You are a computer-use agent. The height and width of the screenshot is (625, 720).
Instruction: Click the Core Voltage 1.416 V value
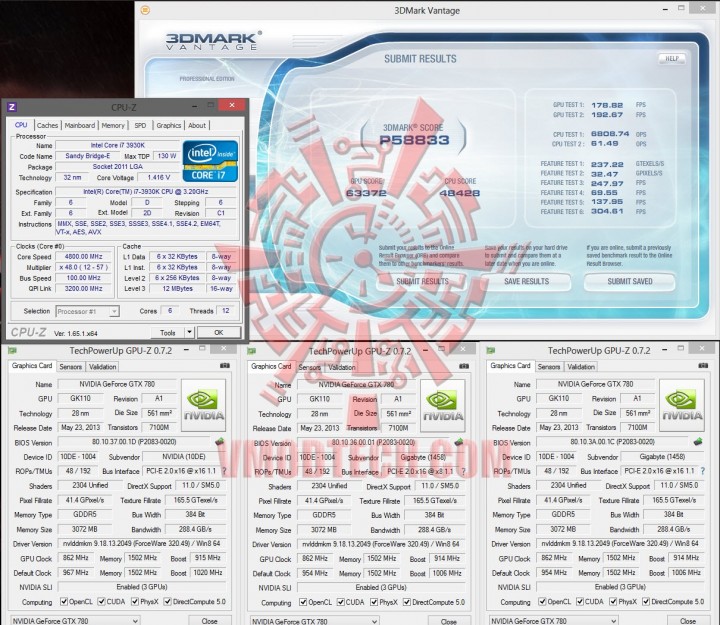pyautogui.click(x=158, y=177)
